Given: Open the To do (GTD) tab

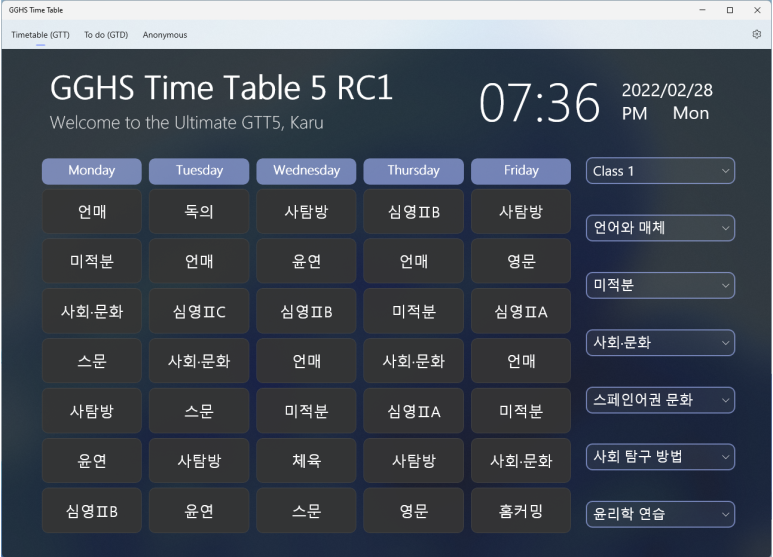Looking at the screenshot, I should (106, 35).
